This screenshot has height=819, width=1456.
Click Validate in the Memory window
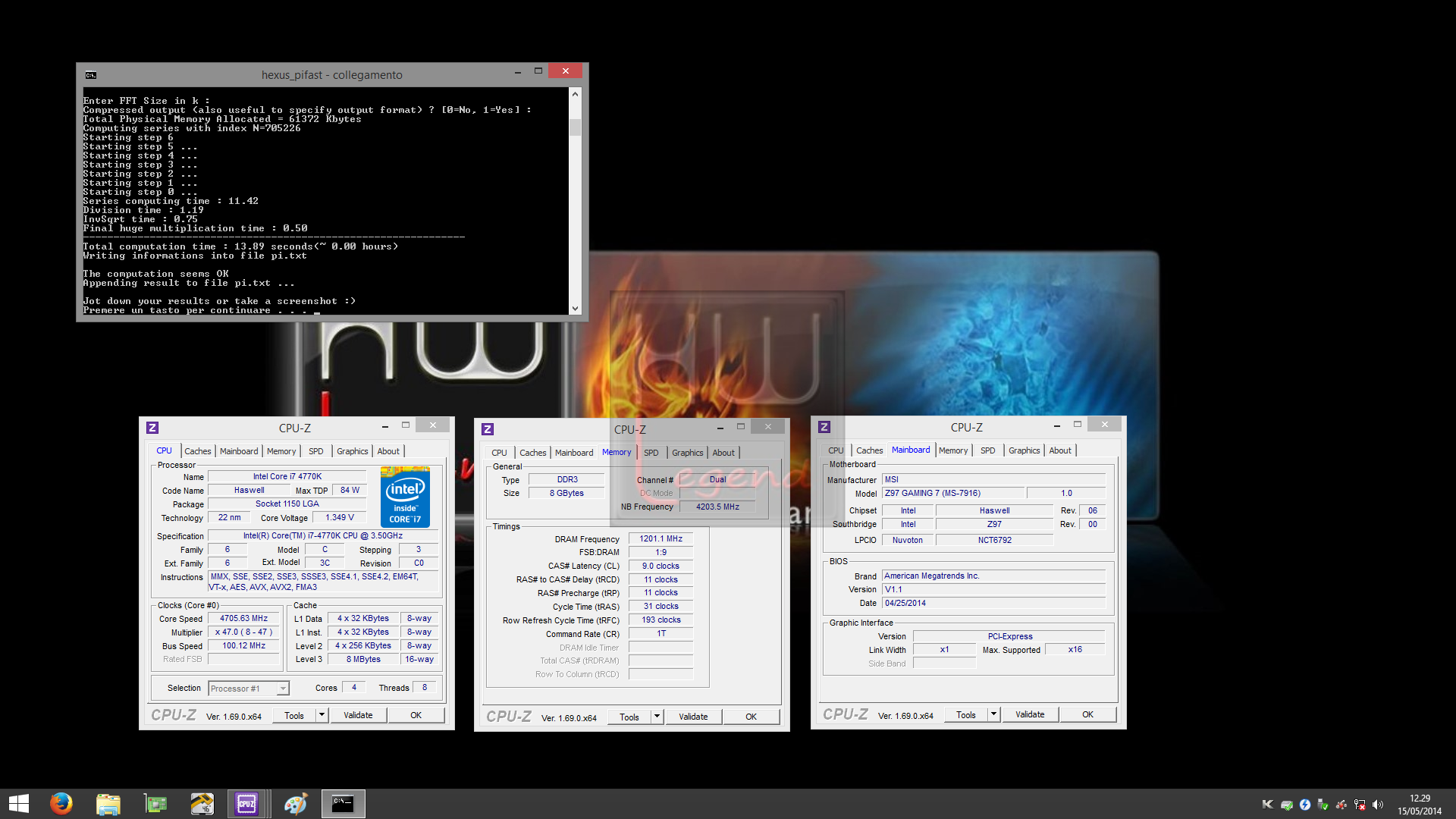pos(693,717)
